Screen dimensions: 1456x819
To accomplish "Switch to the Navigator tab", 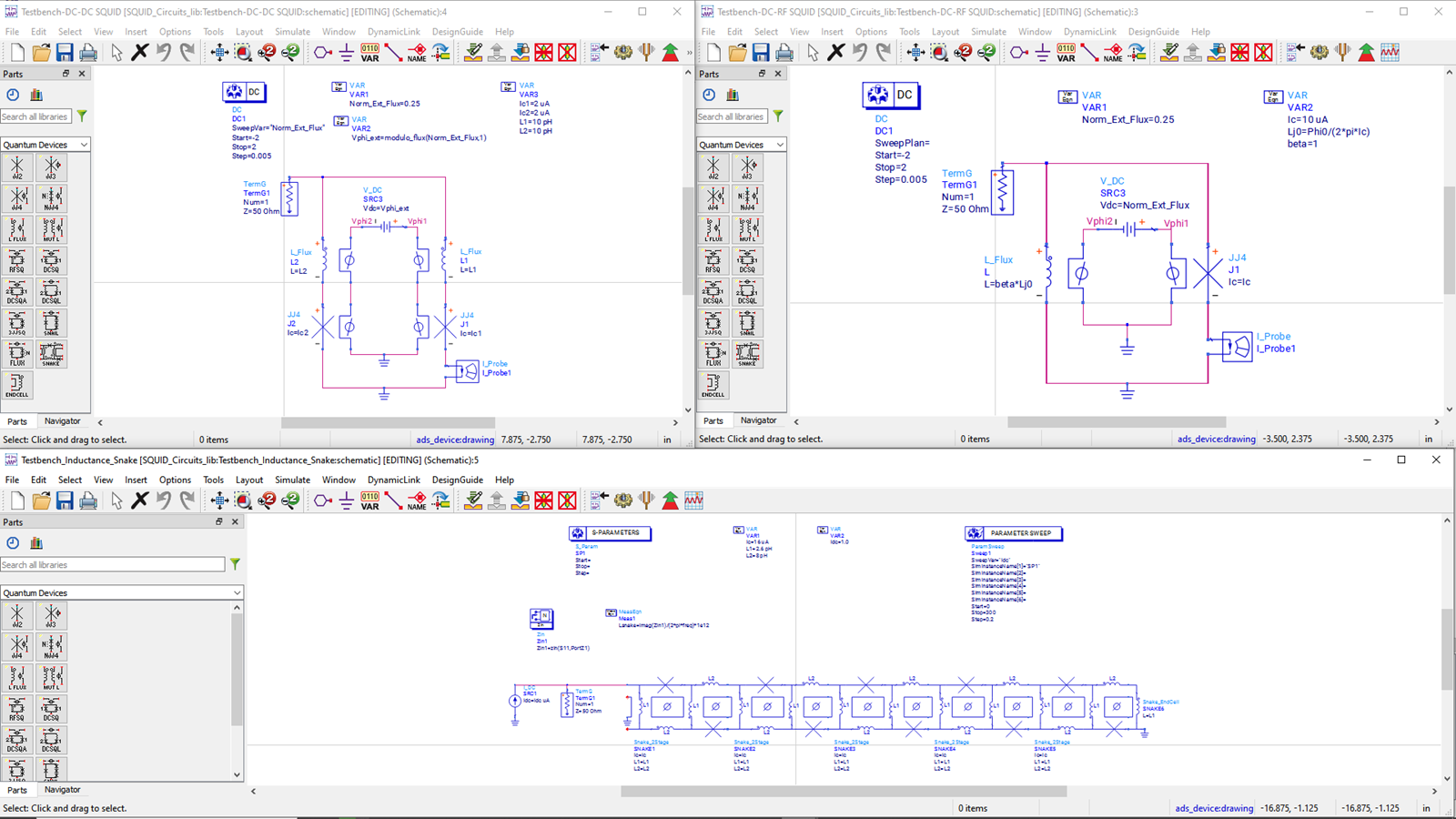I will 63,420.
